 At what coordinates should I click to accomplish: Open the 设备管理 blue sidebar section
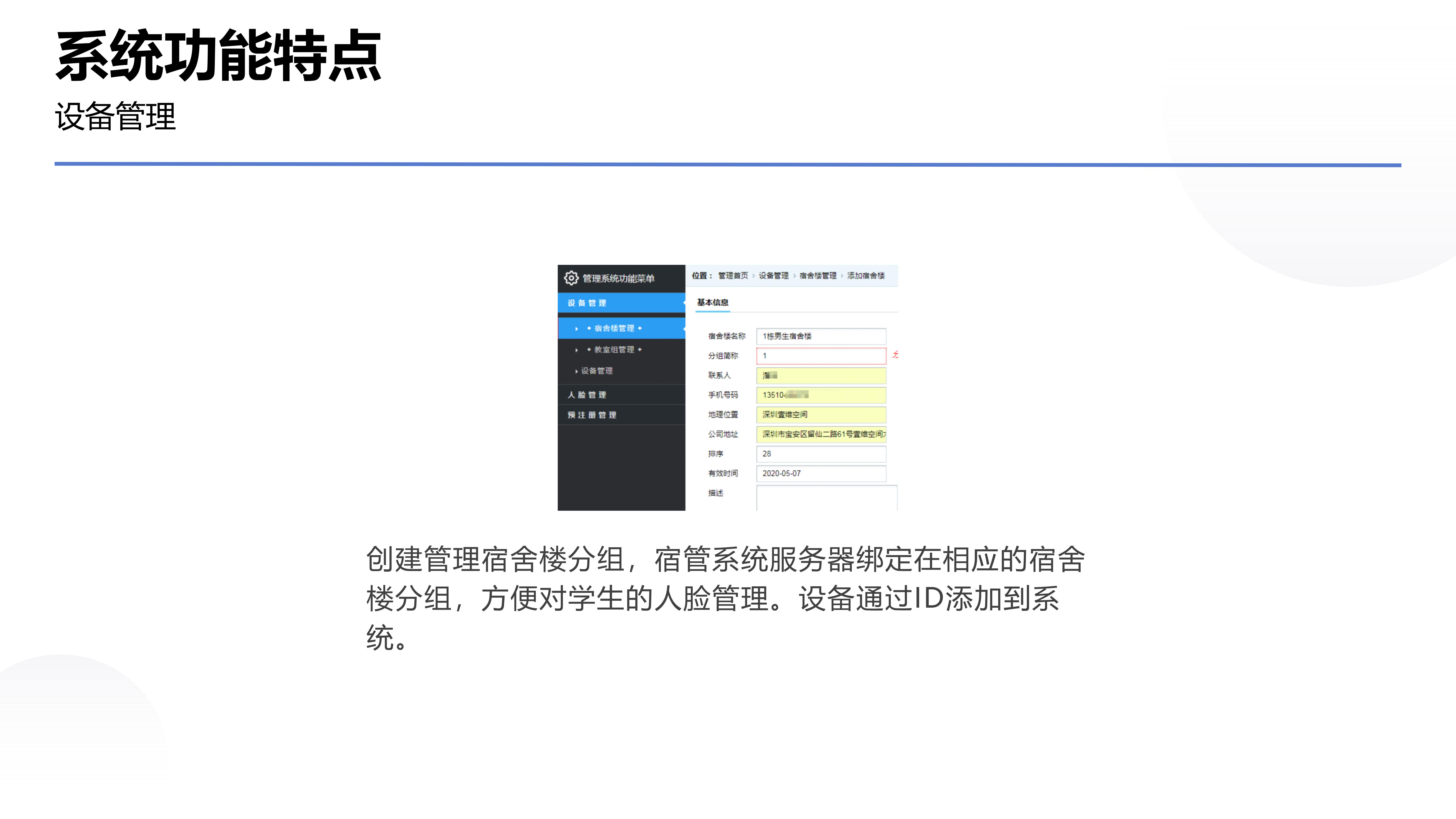[621, 303]
